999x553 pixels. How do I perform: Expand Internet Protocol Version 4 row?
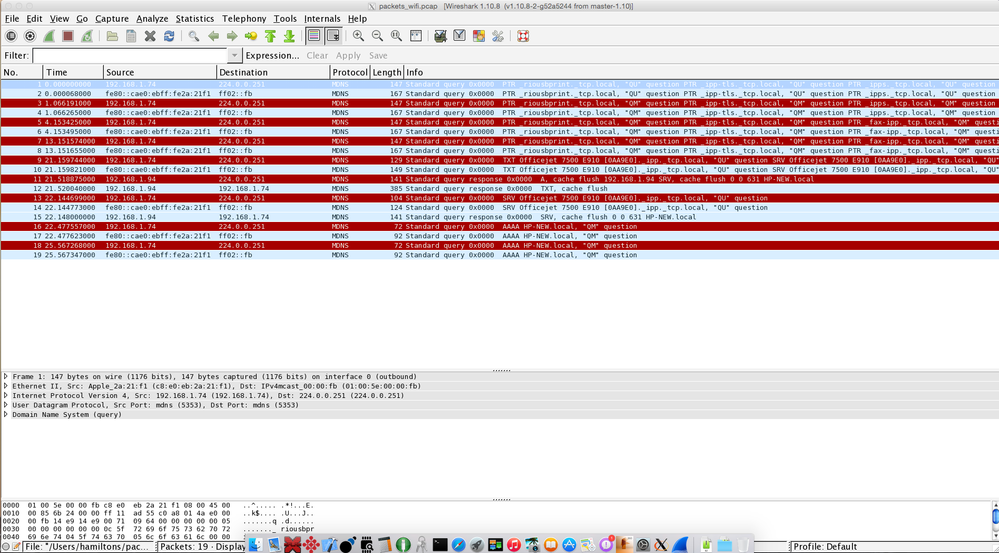(x=6, y=396)
